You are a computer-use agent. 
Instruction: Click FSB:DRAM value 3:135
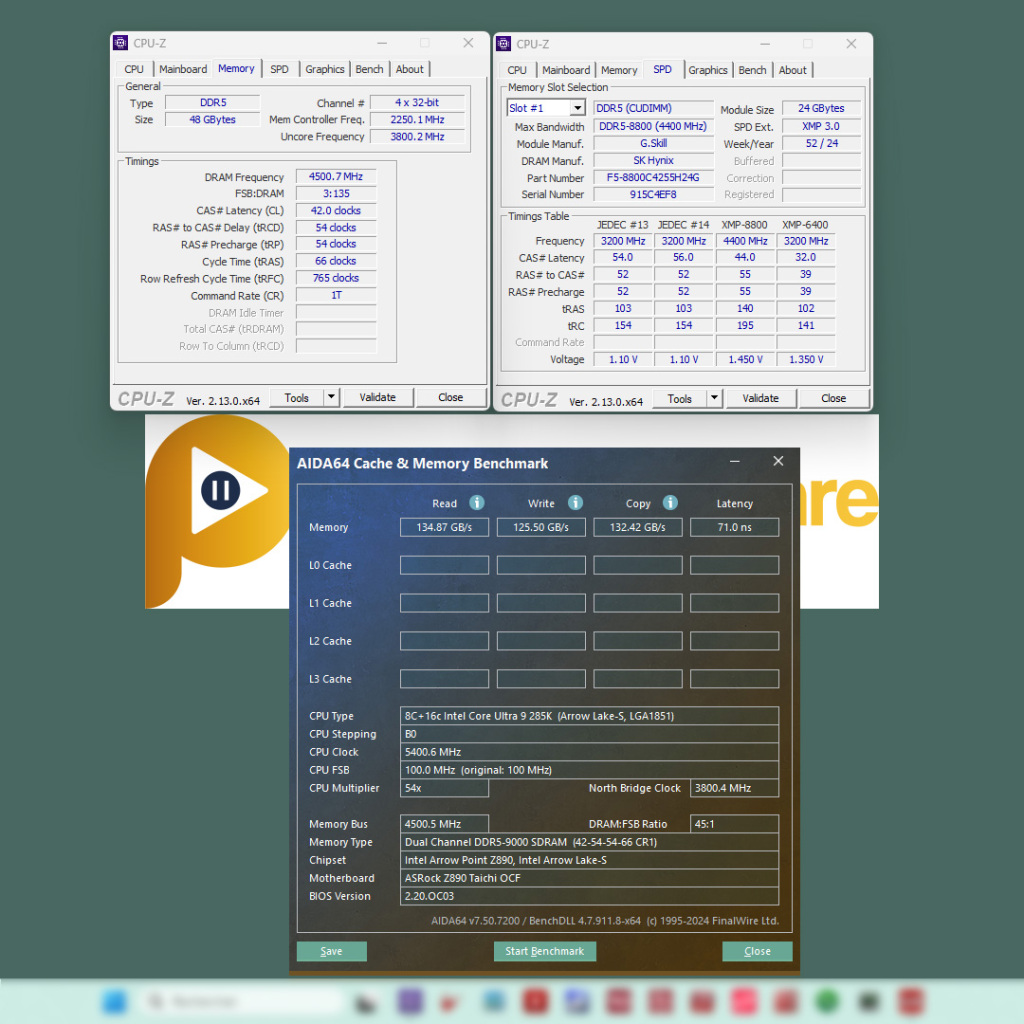336,193
